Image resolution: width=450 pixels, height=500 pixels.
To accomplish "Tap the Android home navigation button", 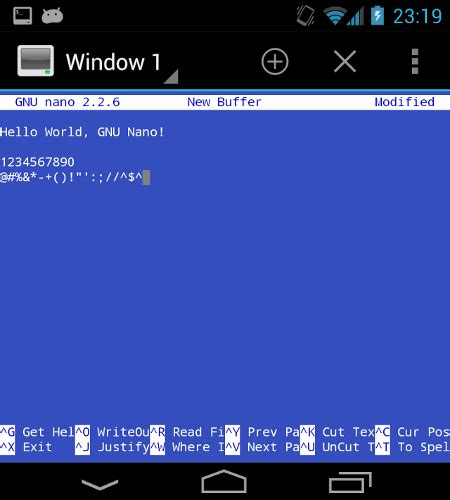I will point(224,481).
